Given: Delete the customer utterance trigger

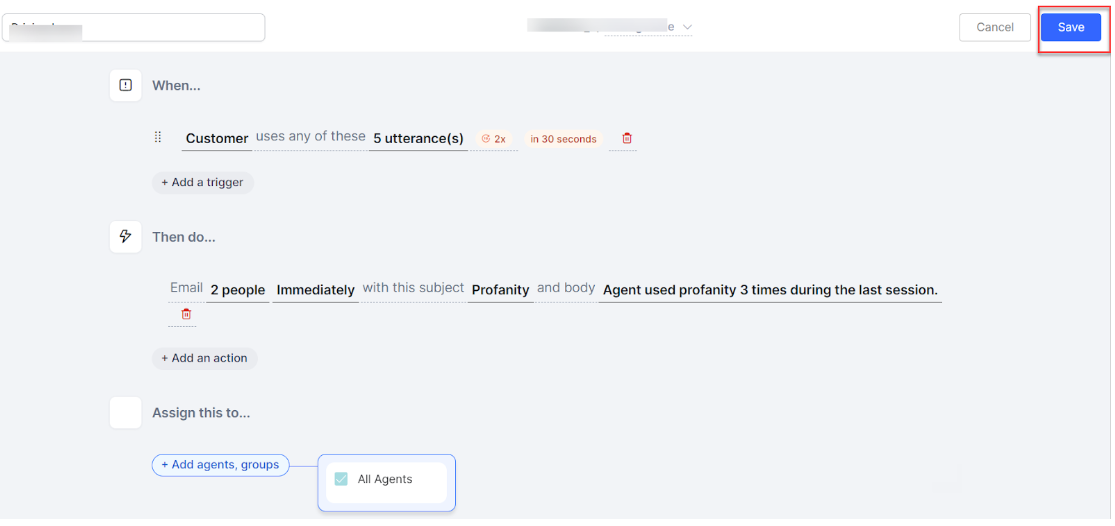Looking at the screenshot, I should click(x=627, y=139).
